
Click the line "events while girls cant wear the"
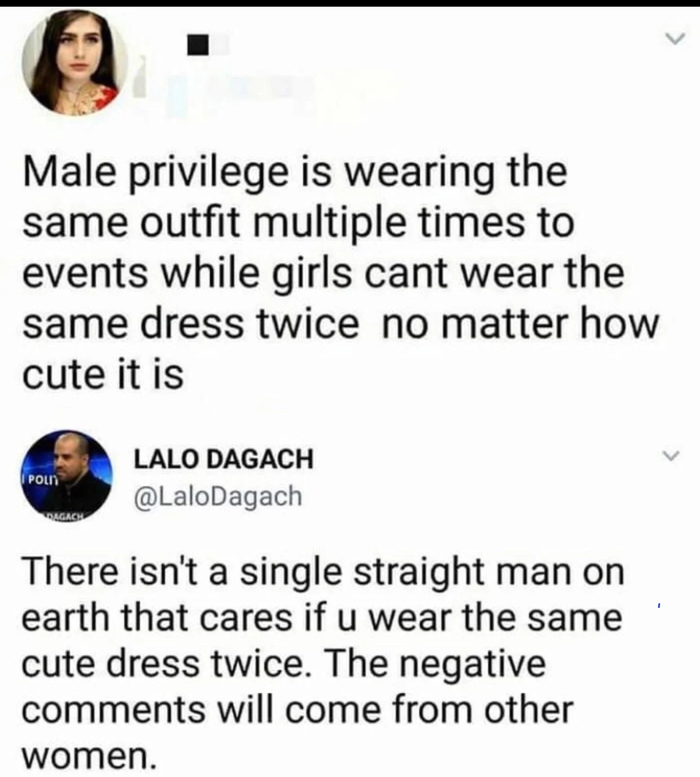[x=323, y=273]
